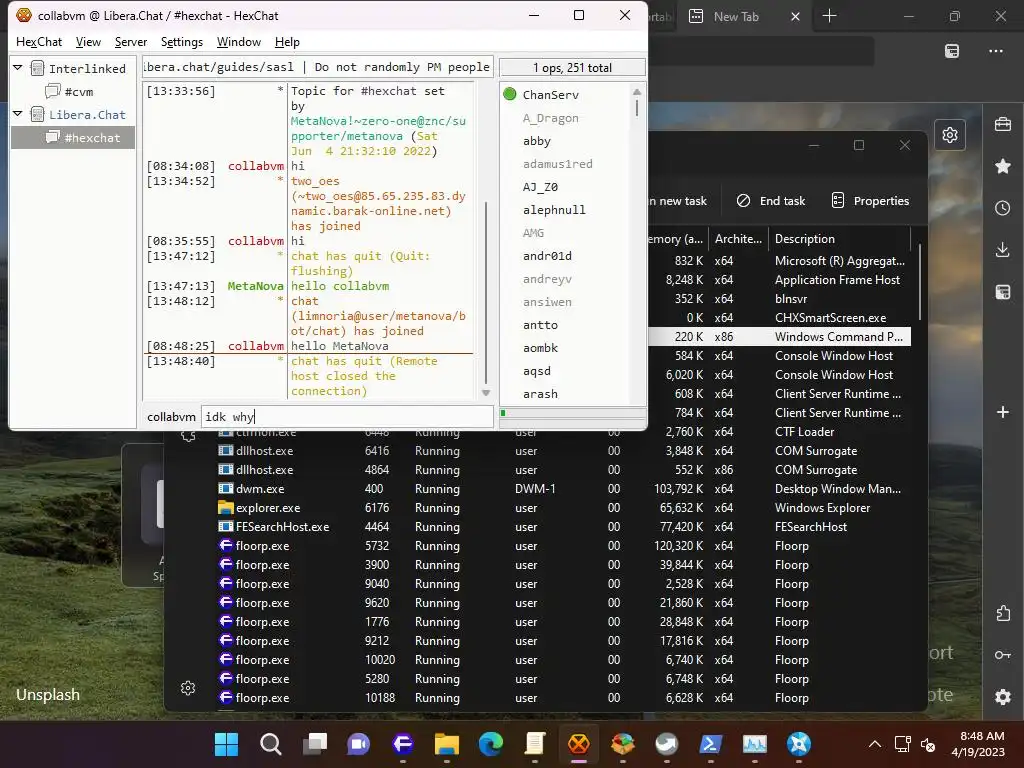Click the channel topic bar
Viewport: 1024px width, 768px height.
coord(318,67)
